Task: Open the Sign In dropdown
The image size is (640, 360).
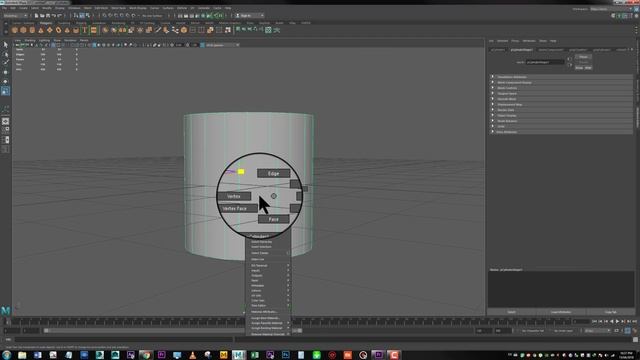Action: [x=249, y=16]
